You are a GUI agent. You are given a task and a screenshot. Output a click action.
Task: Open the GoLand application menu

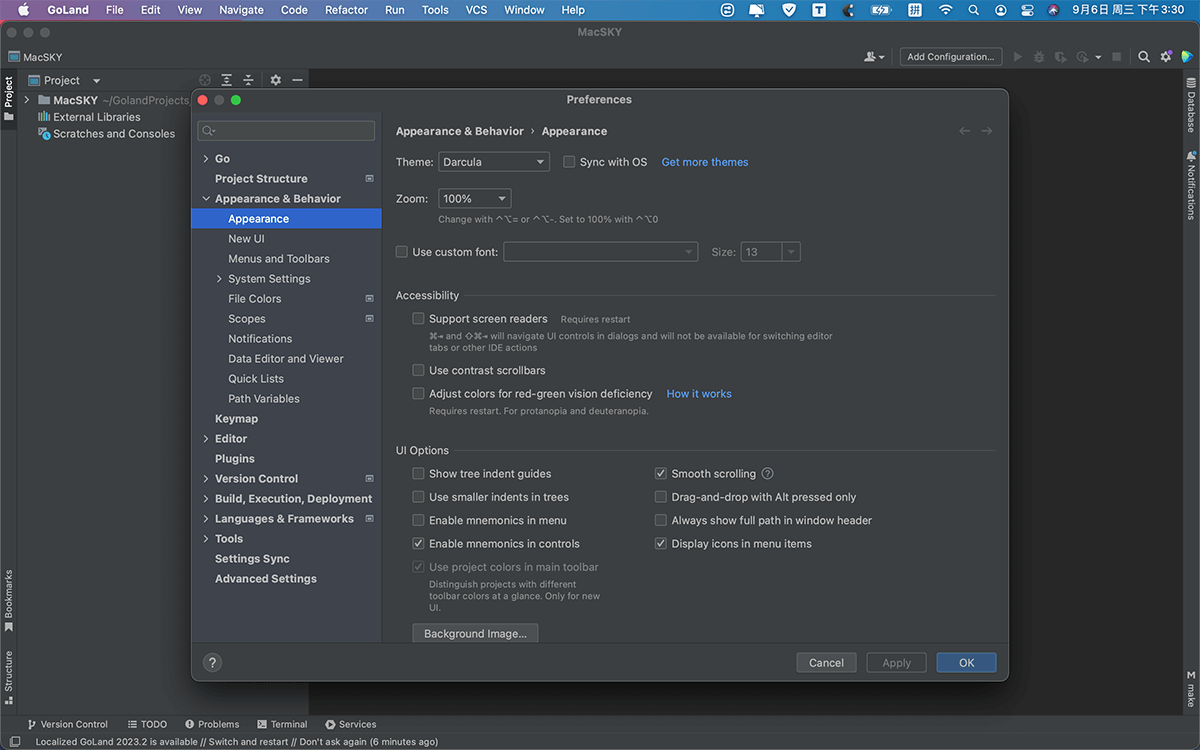68,10
